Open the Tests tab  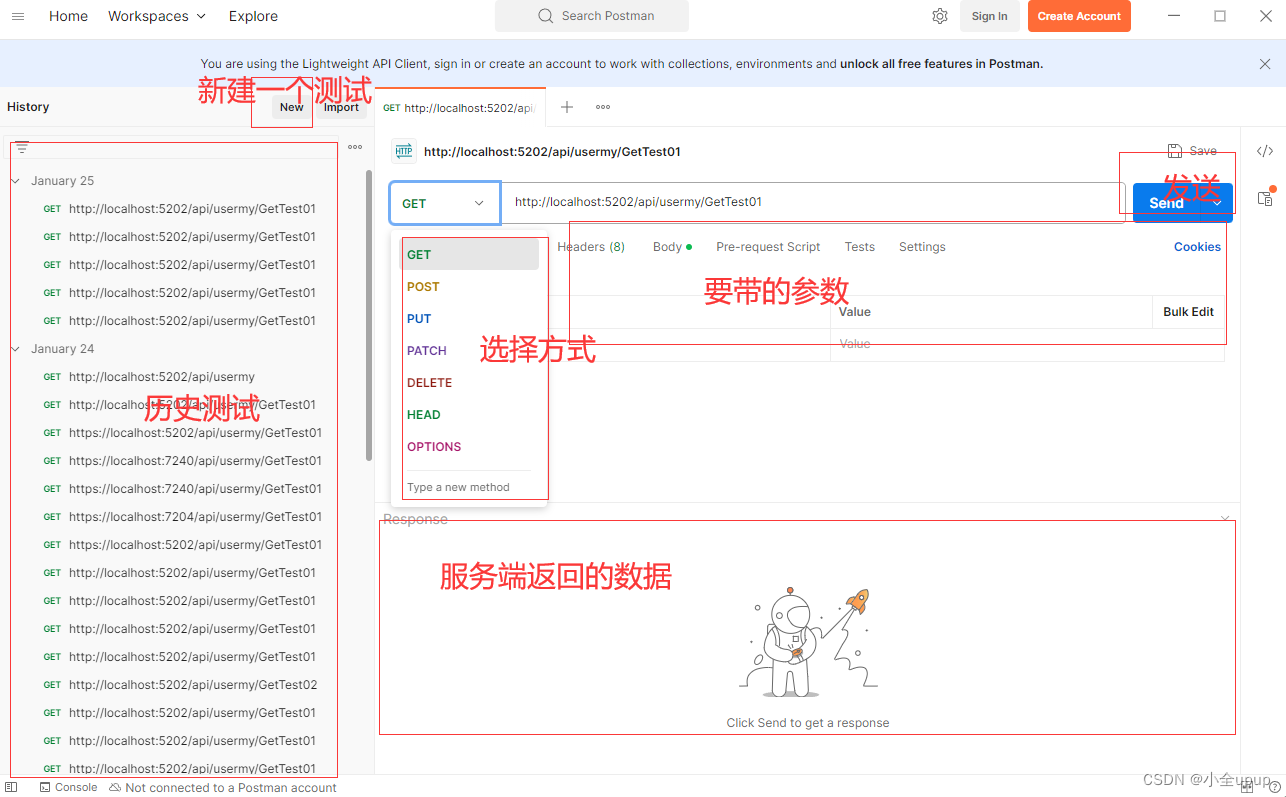(x=859, y=247)
